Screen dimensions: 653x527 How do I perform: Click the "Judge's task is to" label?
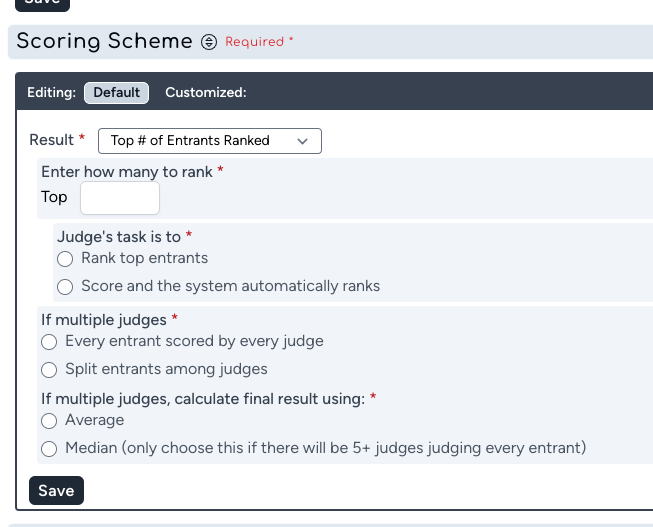pyautogui.click(x=118, y=237)
